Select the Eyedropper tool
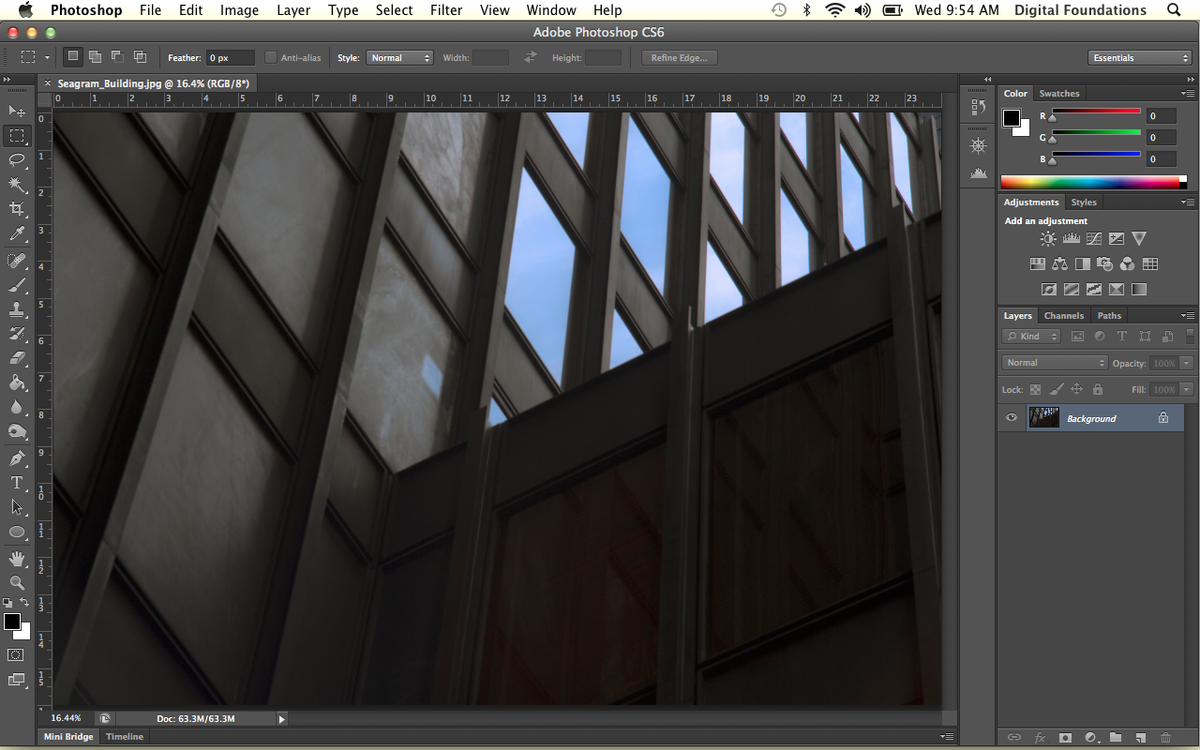Viewport: 1200px width, 750px height. click(x=17, y=234)
